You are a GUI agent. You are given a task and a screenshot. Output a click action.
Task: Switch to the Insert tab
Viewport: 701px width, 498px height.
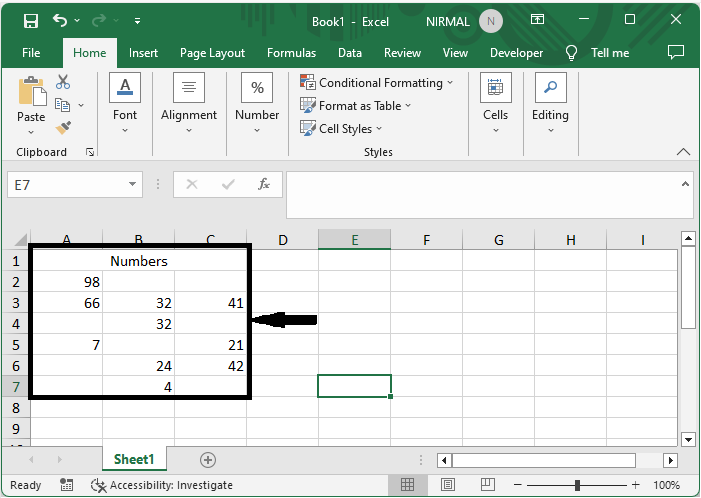pos(143,53)
